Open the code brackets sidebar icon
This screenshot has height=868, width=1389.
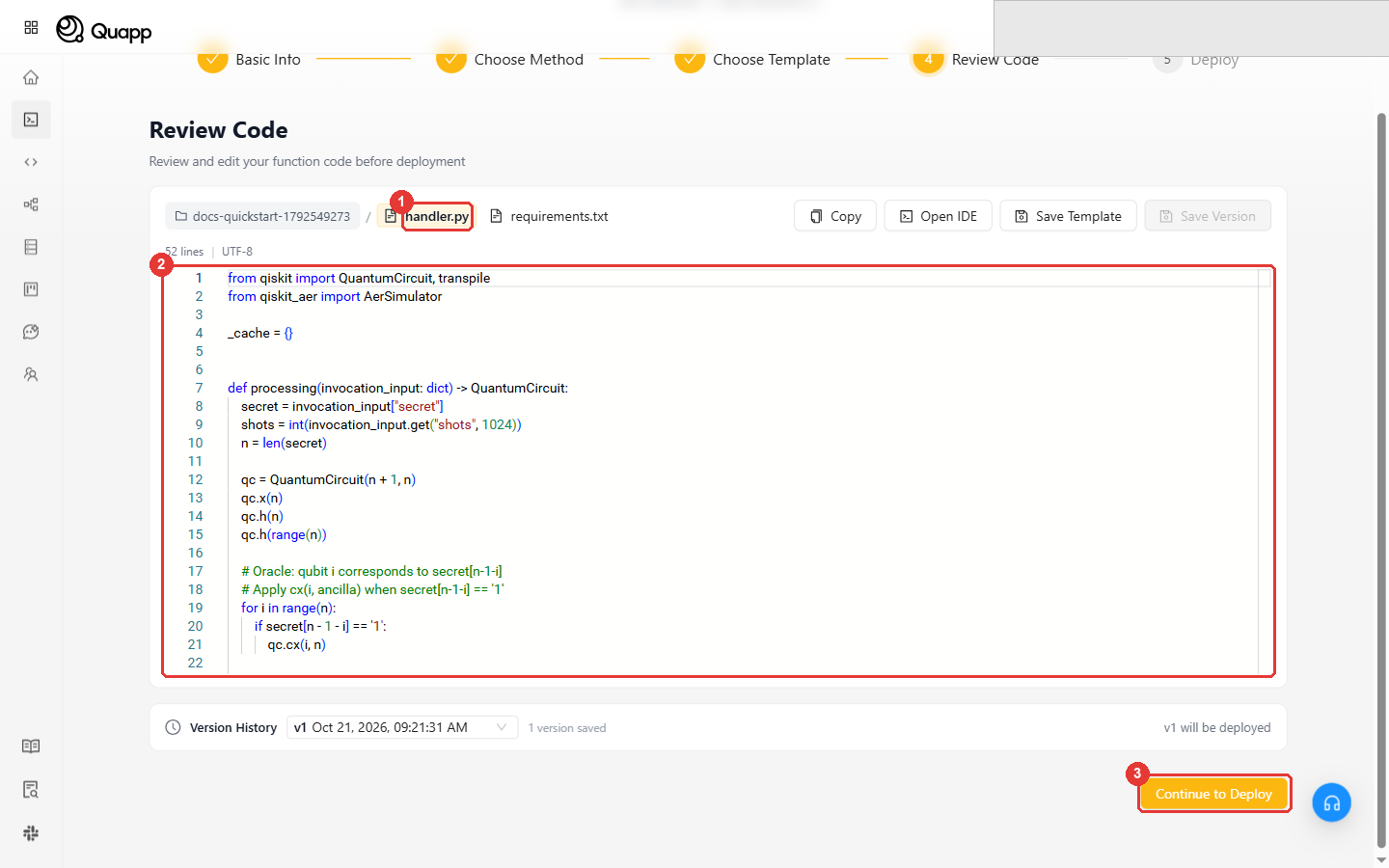[x=31, y=162]
